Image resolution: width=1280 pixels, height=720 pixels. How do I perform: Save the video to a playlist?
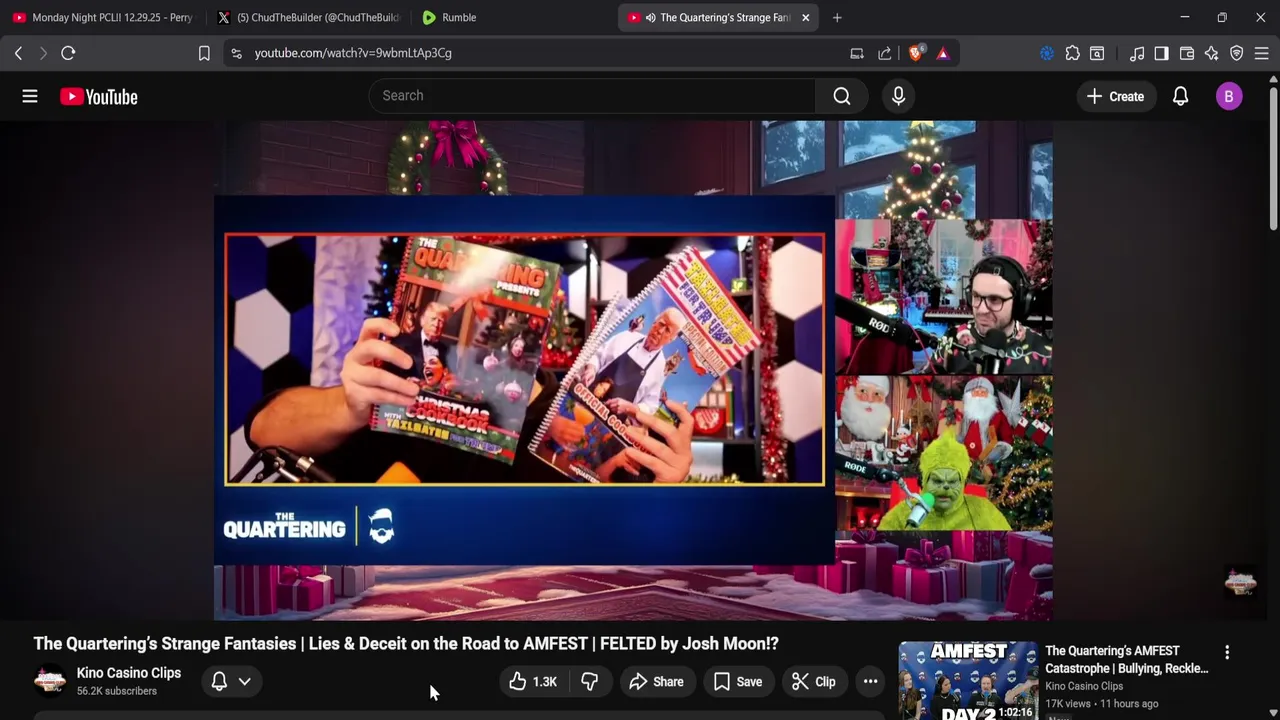coord(738,682)
